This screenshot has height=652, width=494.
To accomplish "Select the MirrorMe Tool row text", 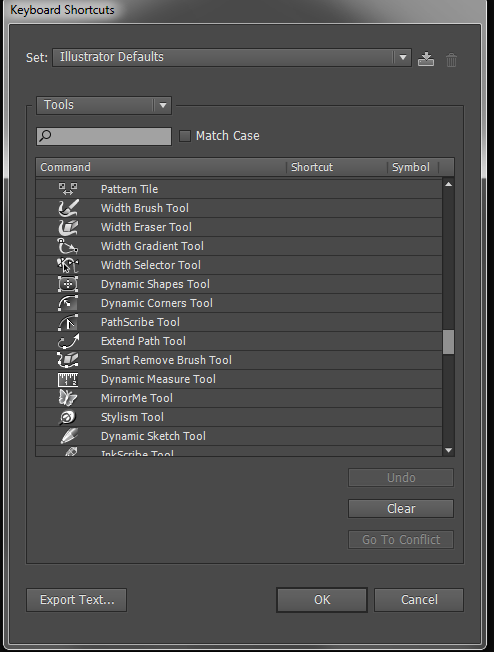I will 137,398.
